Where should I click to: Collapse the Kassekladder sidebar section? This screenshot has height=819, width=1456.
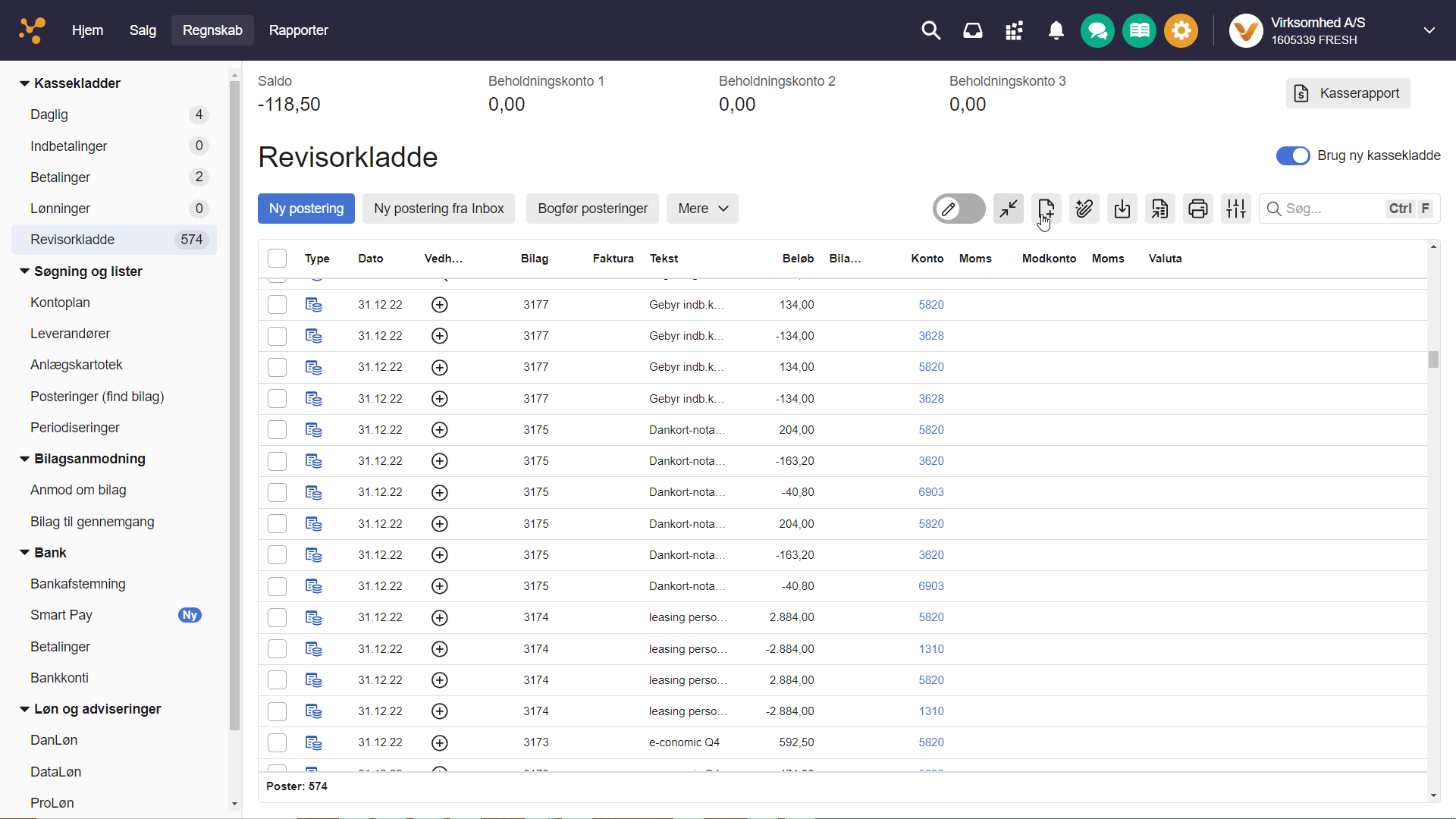point(24,83)
